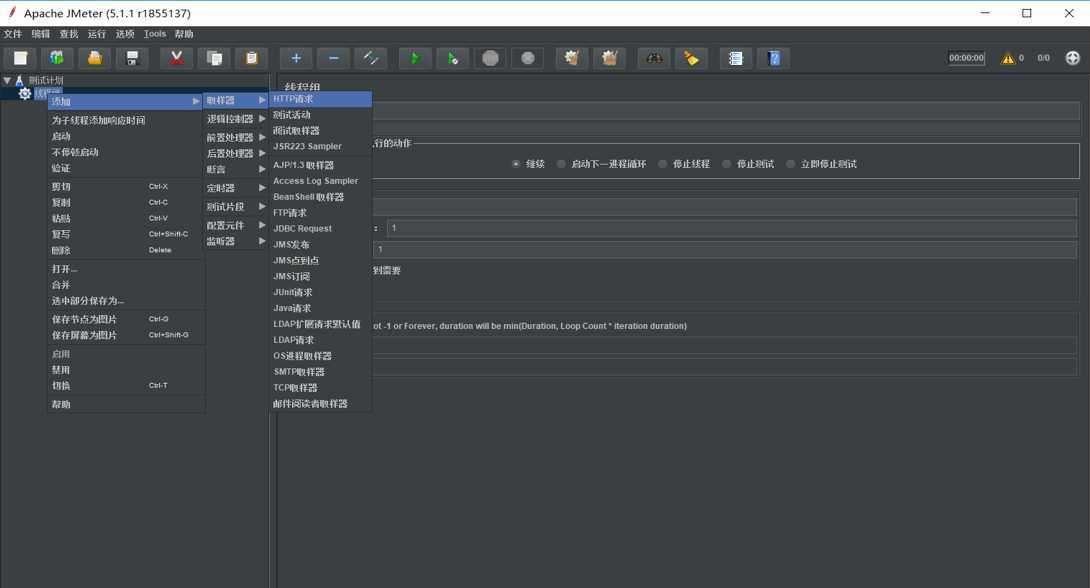The height and width of the screenshot is (588, 1090).
Task: Choose 保存节点为图片 in context menu
Action: (125, 319)
